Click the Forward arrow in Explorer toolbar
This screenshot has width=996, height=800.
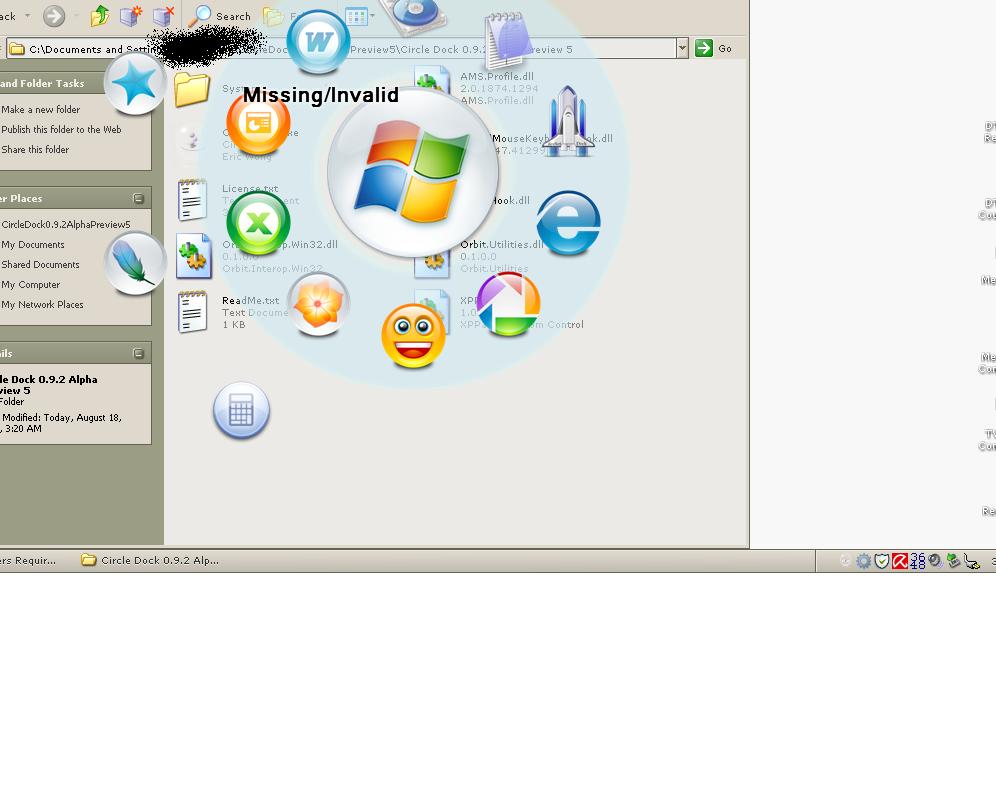click(x=54, y=16)
